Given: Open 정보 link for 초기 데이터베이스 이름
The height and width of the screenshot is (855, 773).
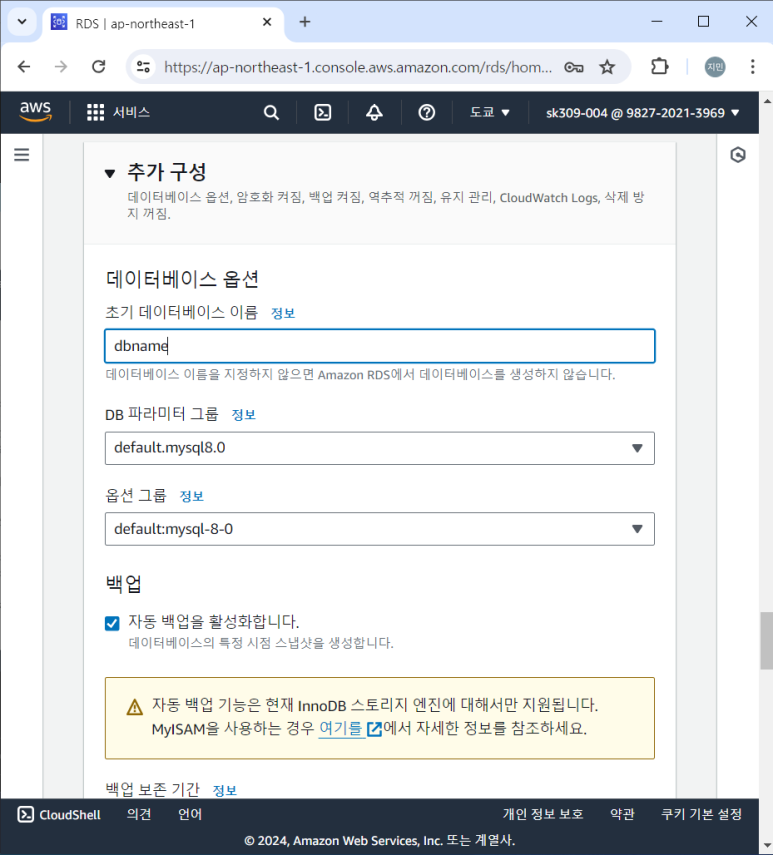Looking at the screenshot, I should [282, 314].
